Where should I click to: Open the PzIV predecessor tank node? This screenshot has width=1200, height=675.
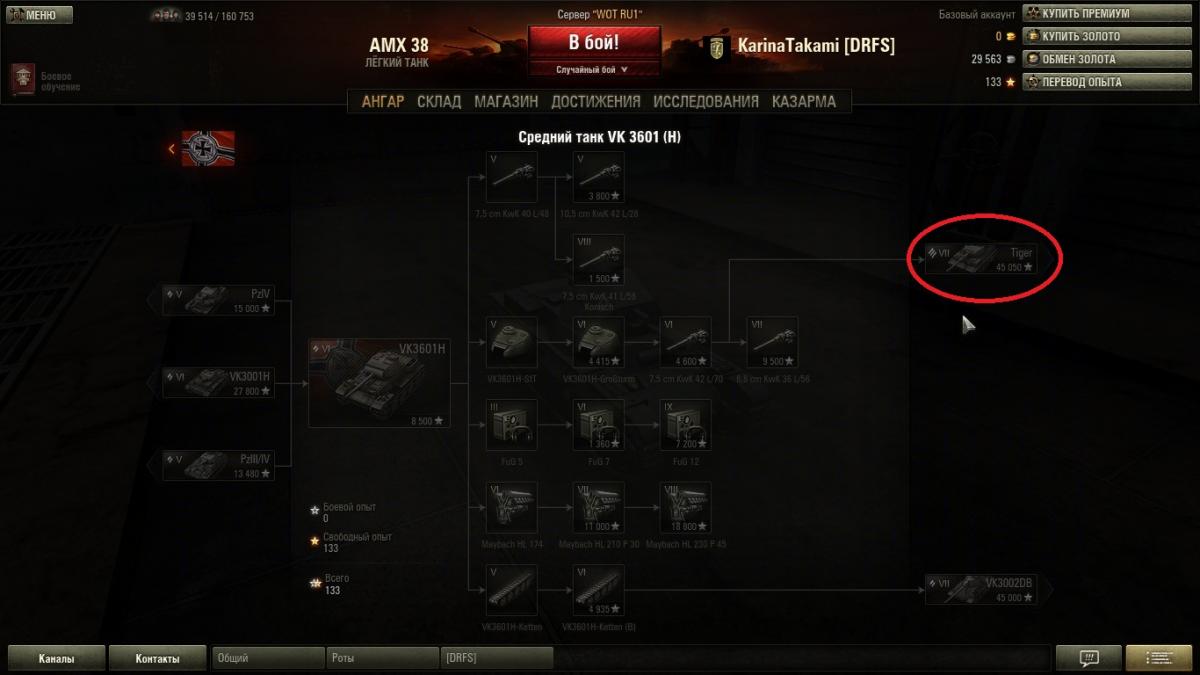(x=219, y=300)
